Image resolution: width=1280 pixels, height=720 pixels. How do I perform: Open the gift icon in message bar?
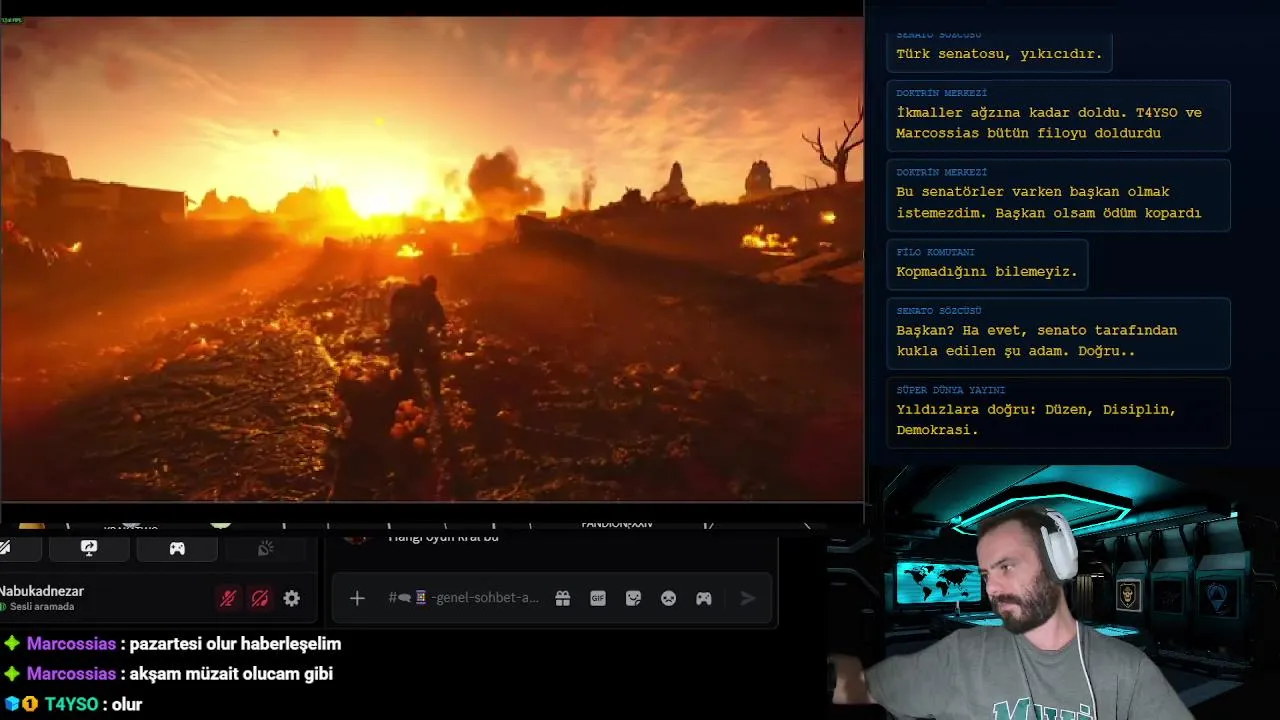tap(563, 598)
